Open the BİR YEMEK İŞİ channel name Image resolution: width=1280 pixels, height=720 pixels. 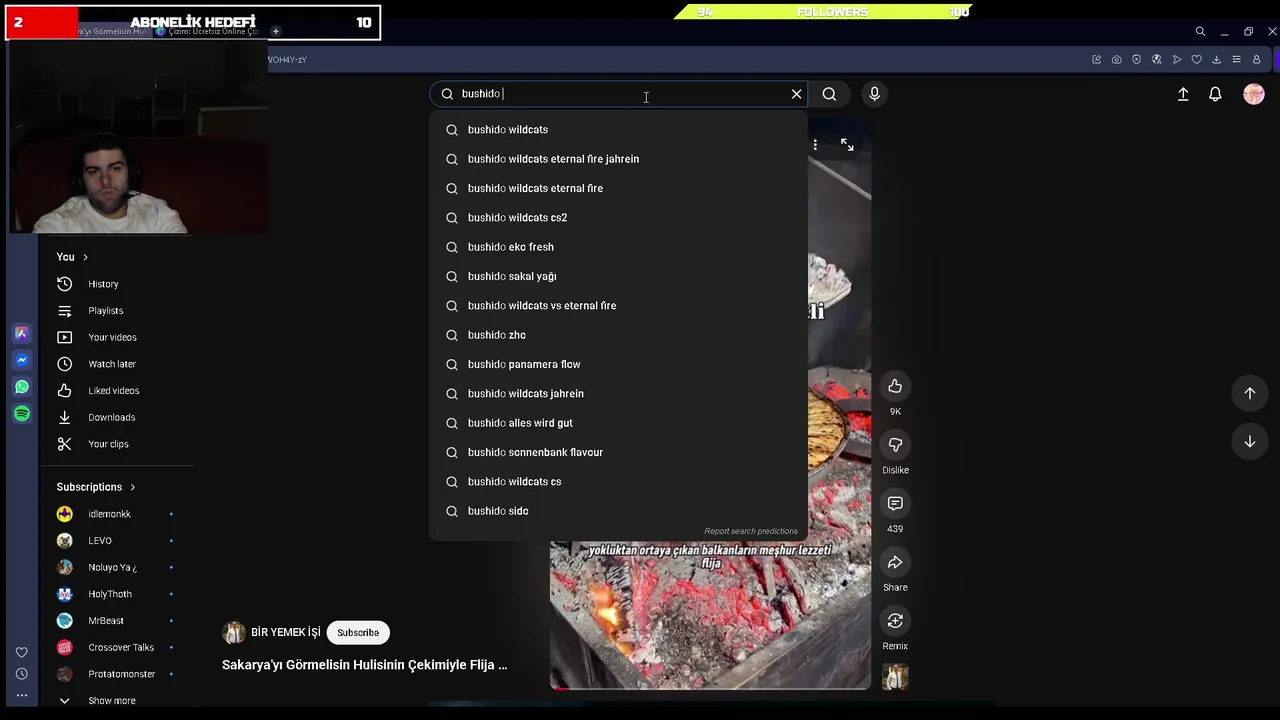[286, 632]
